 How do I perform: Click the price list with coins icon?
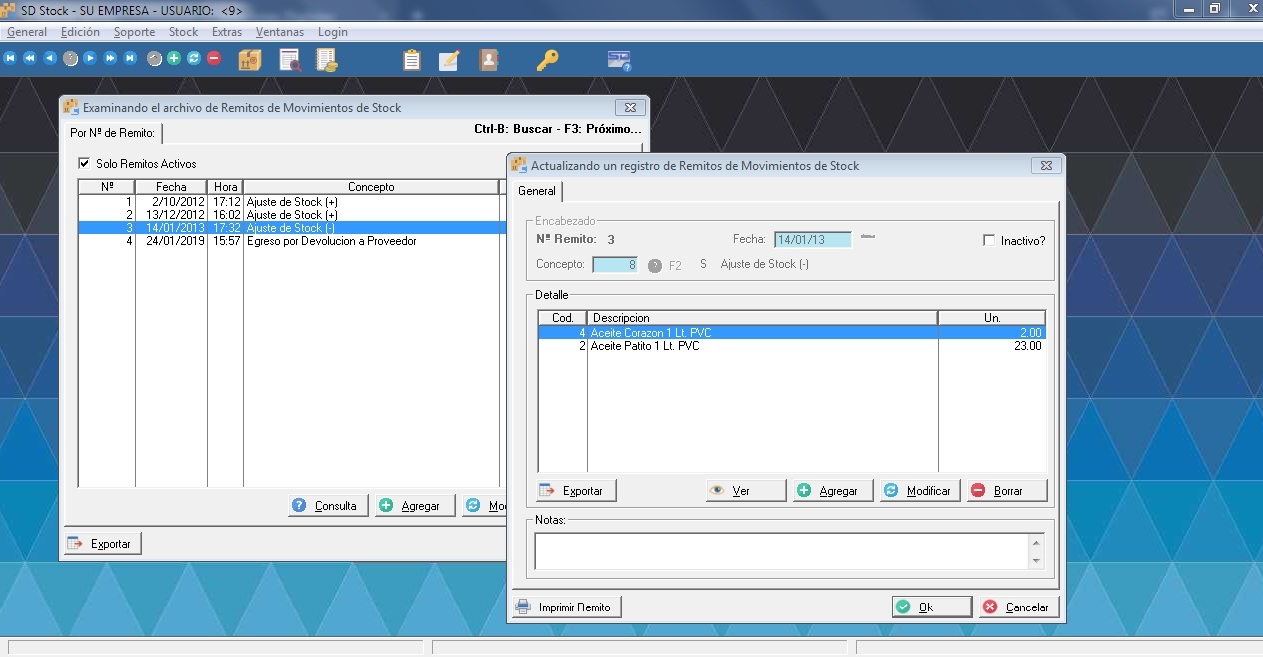tap(327, 60)
